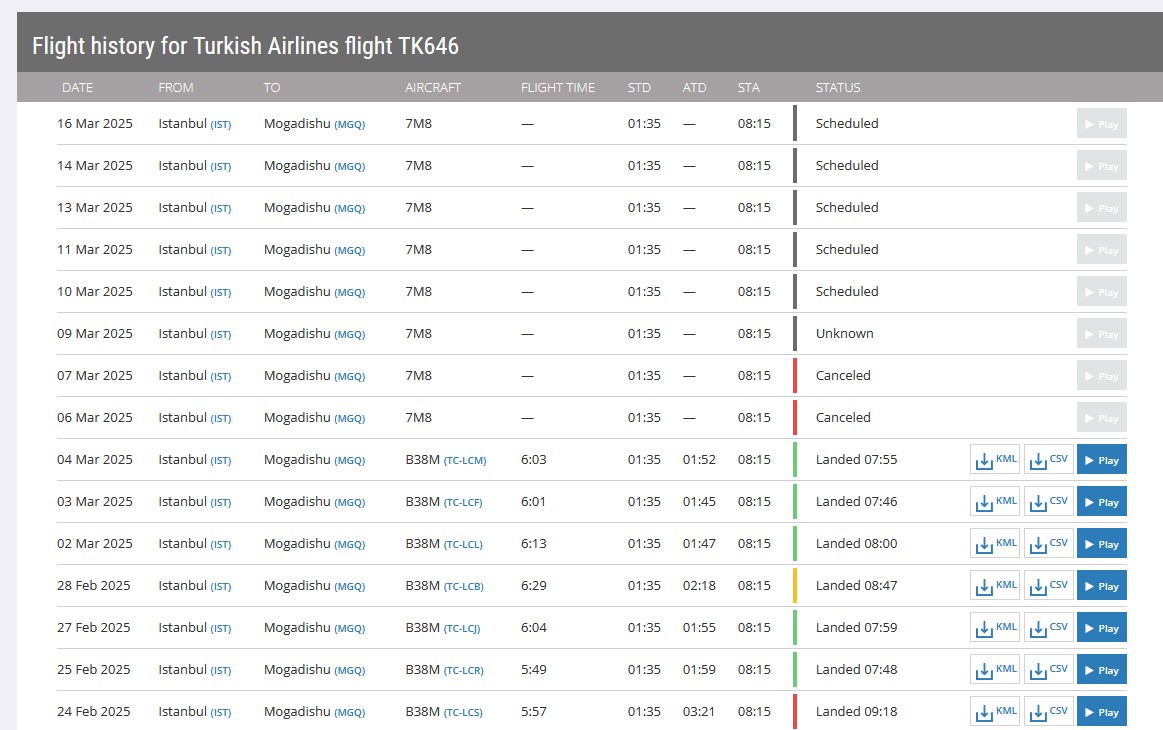Play the 25 Feb 2025 flight
The width and height of the screenshot is (1163, 730).
click(1101, 670)
